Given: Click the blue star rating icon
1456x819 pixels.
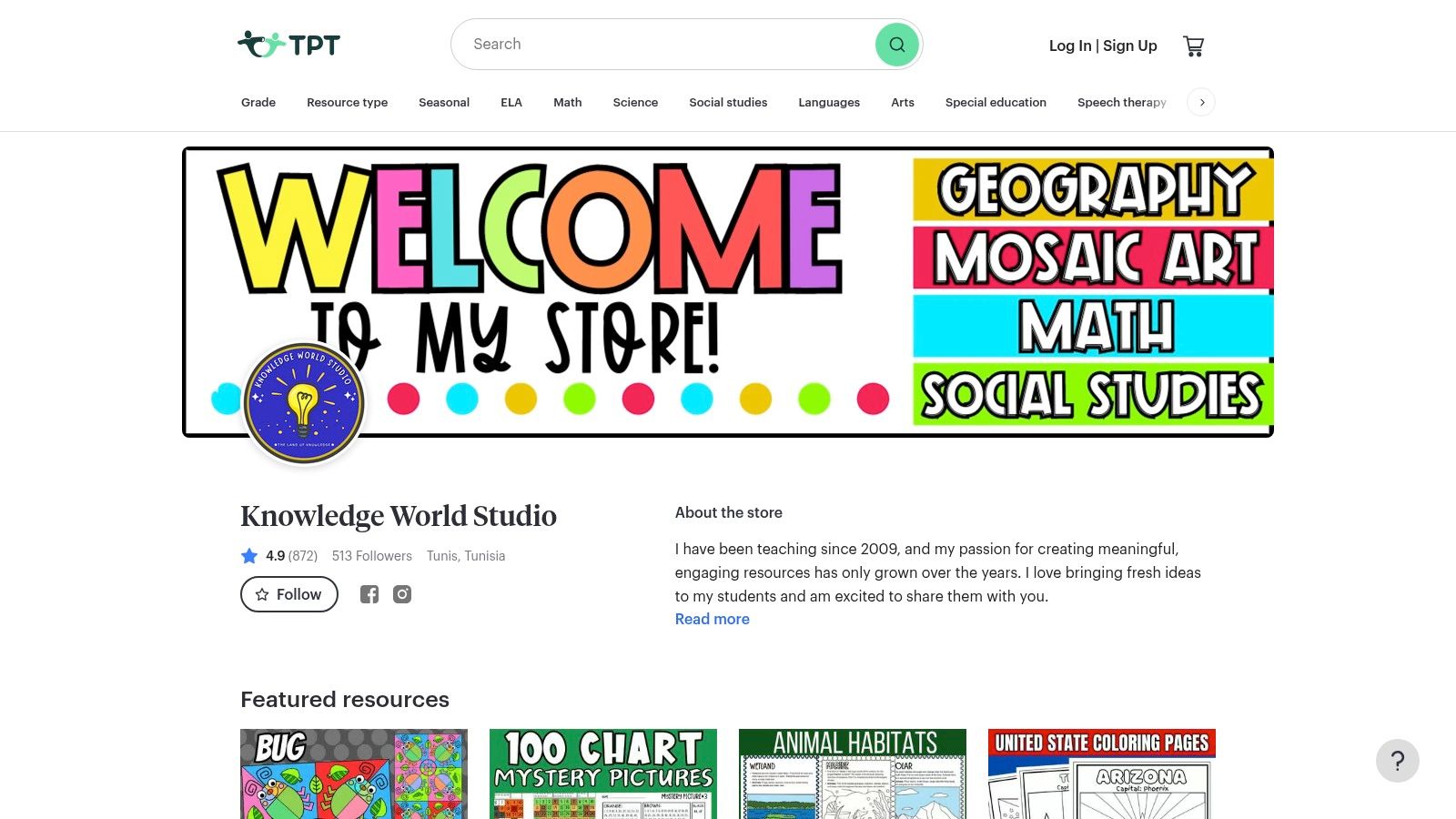Looking at the screenshot, I should (249, 556).
